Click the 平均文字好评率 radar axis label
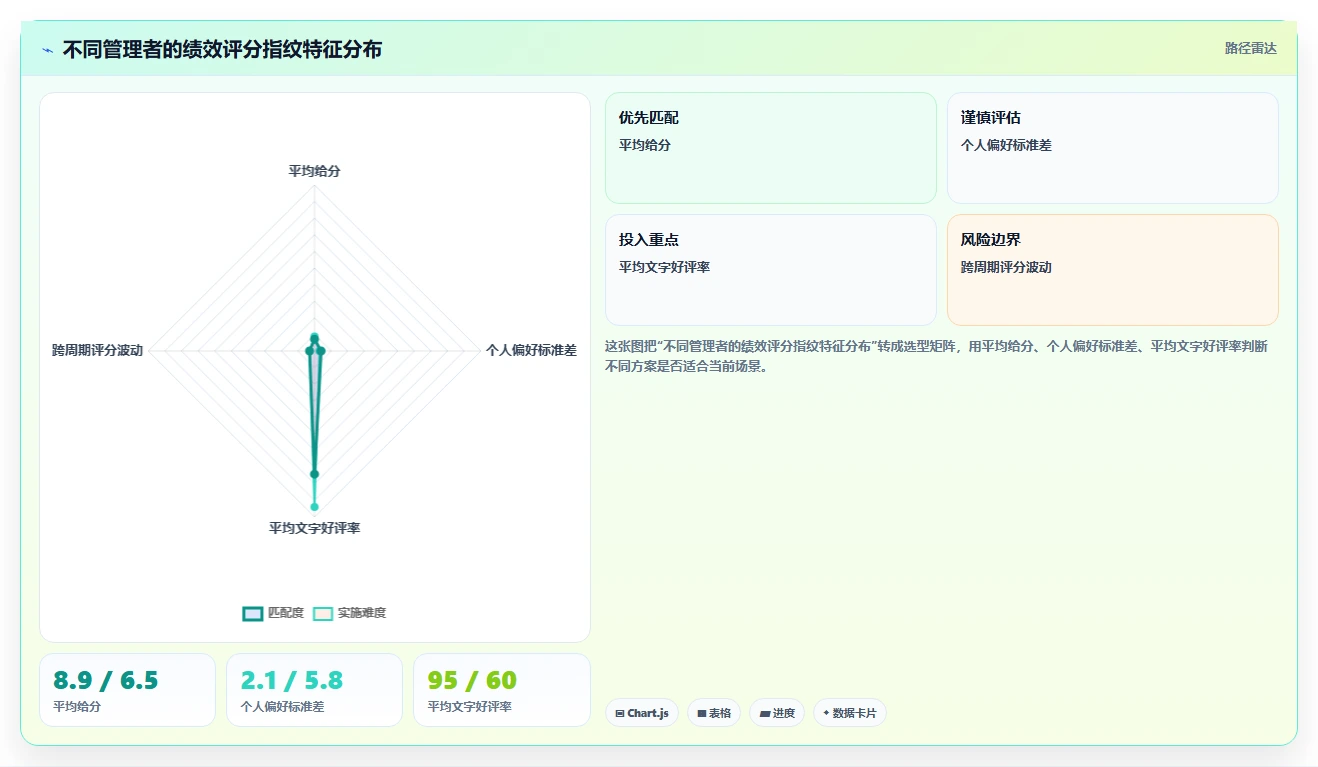The height and width of the screenshot is (767, 1318). point(314,528)
